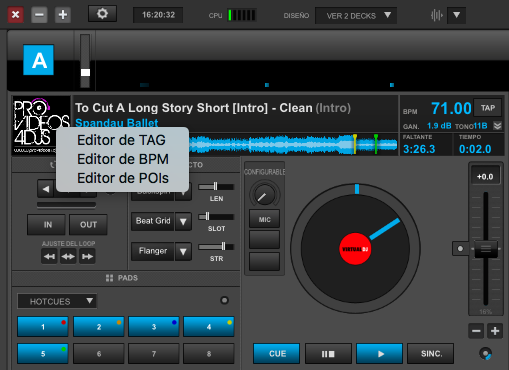Viewport: 509px width, 370px height.
Task: Click the loop move double-arrow icon
Action: tap(68, 257)
